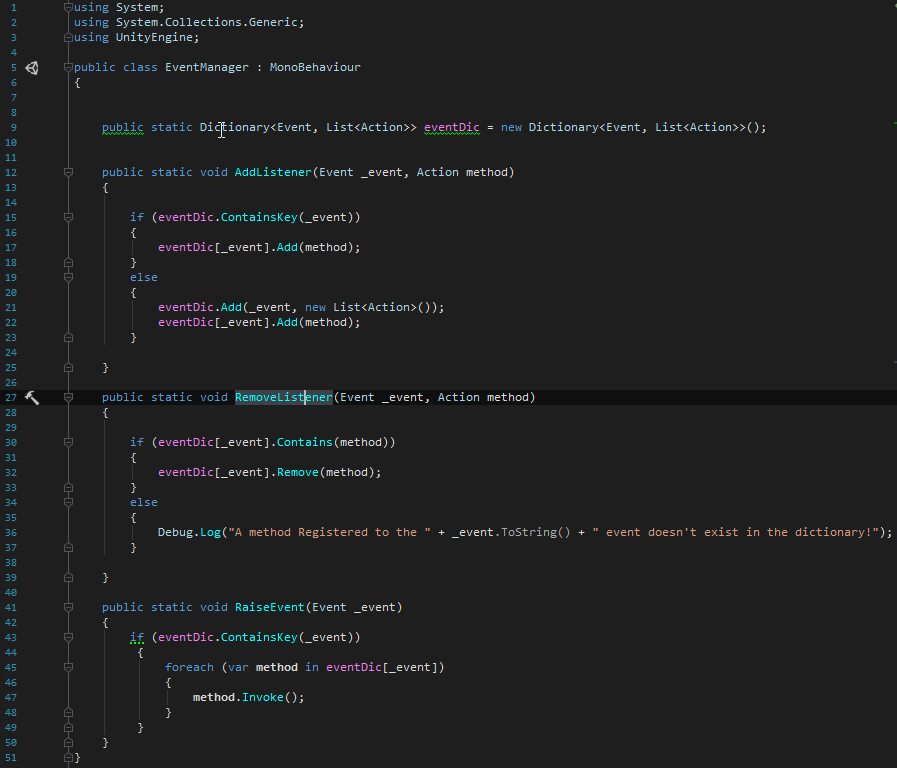Click line number 36 in the gutter
The image size is (897, 768).
[x=13, y=532]
